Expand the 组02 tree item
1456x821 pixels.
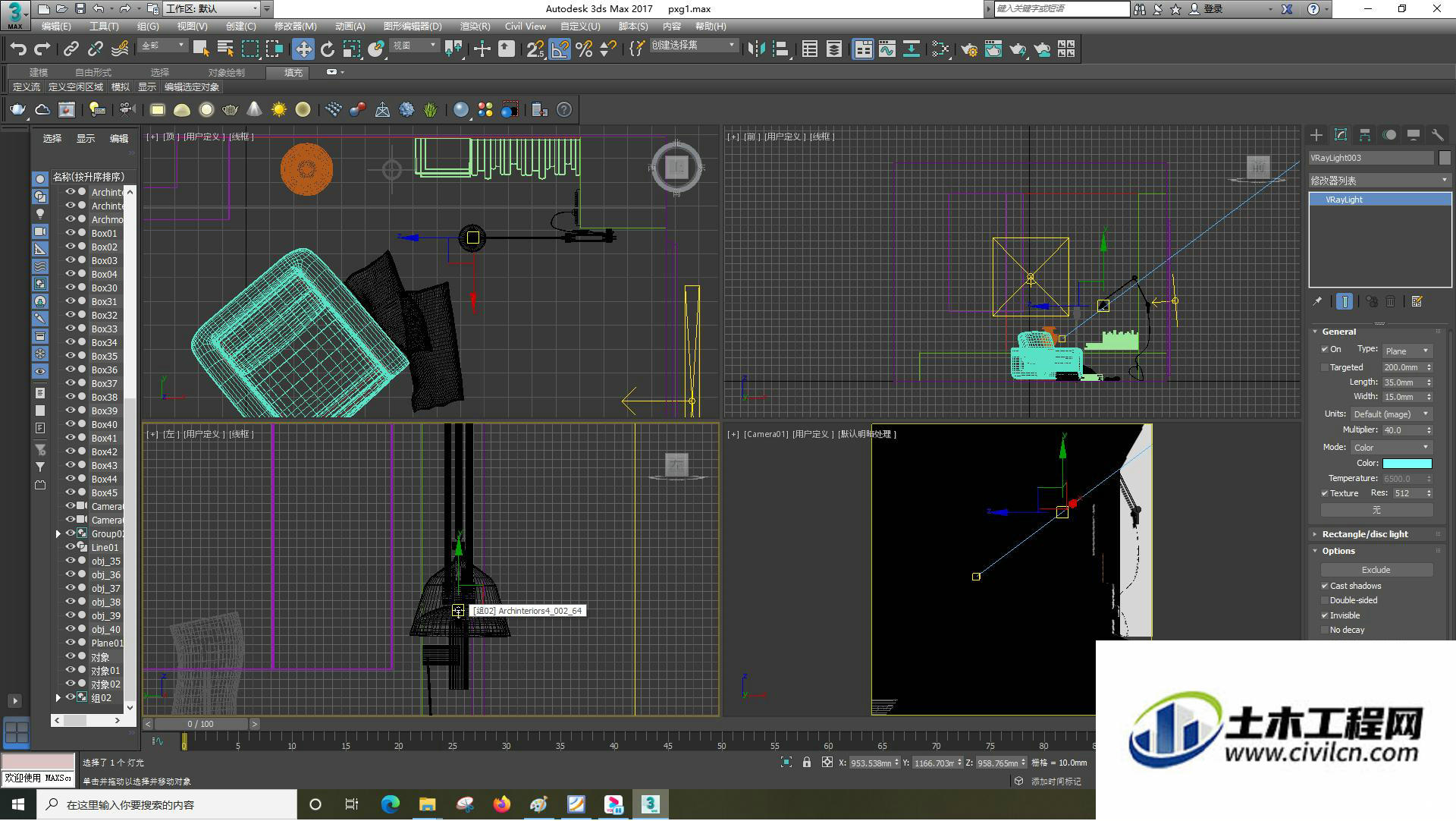coord(58,698)
